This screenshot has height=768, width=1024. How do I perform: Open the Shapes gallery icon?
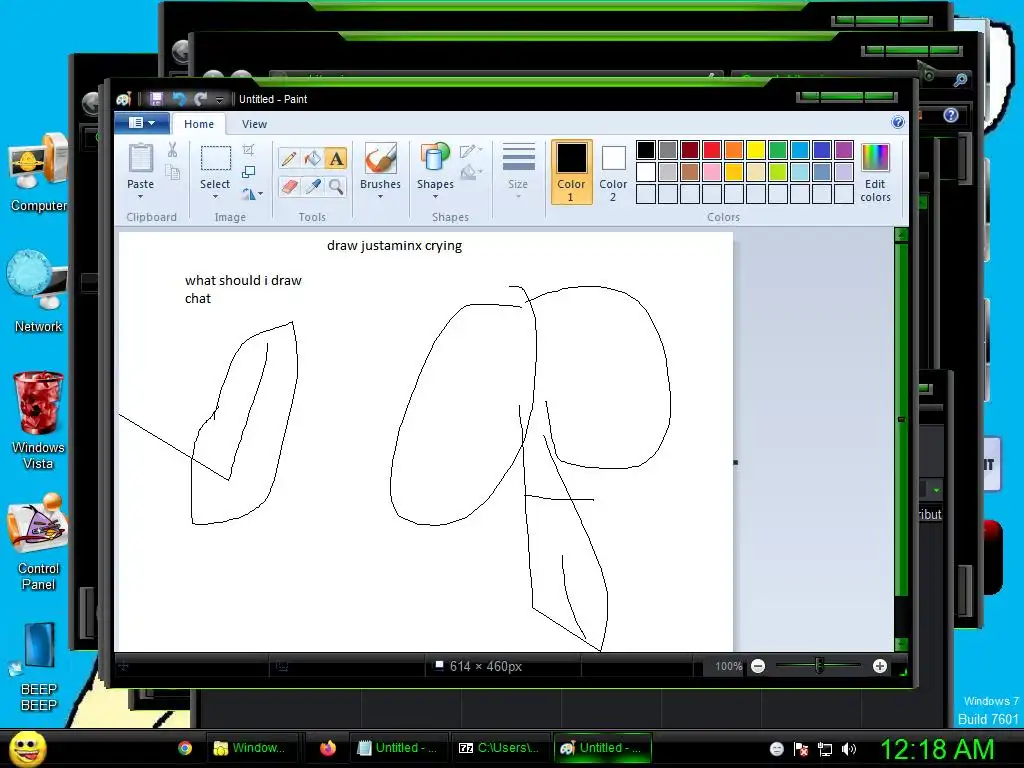pyautogui.click(x=435, y=159)
